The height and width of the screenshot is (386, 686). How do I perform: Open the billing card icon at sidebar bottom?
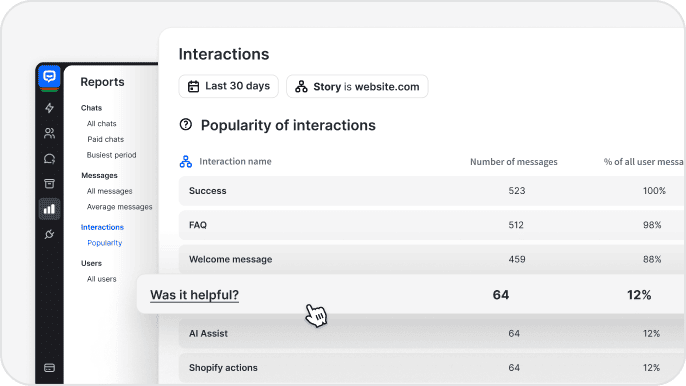pos(49,368)
